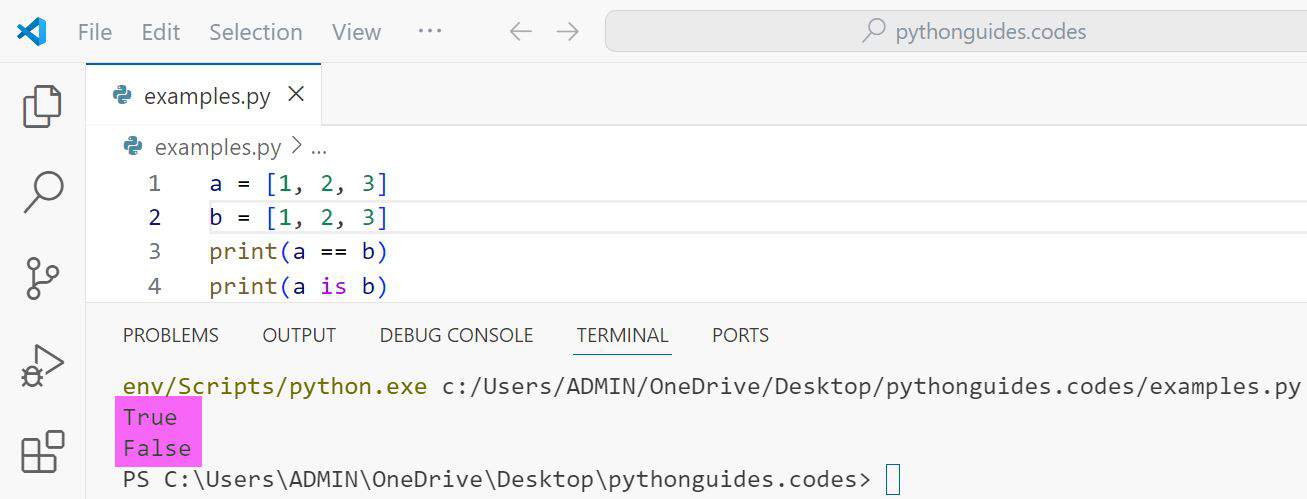Expand breadcrumb symbol list after examples.py
This screenshot has width=1307, height=499.
[x=319, y=148]
